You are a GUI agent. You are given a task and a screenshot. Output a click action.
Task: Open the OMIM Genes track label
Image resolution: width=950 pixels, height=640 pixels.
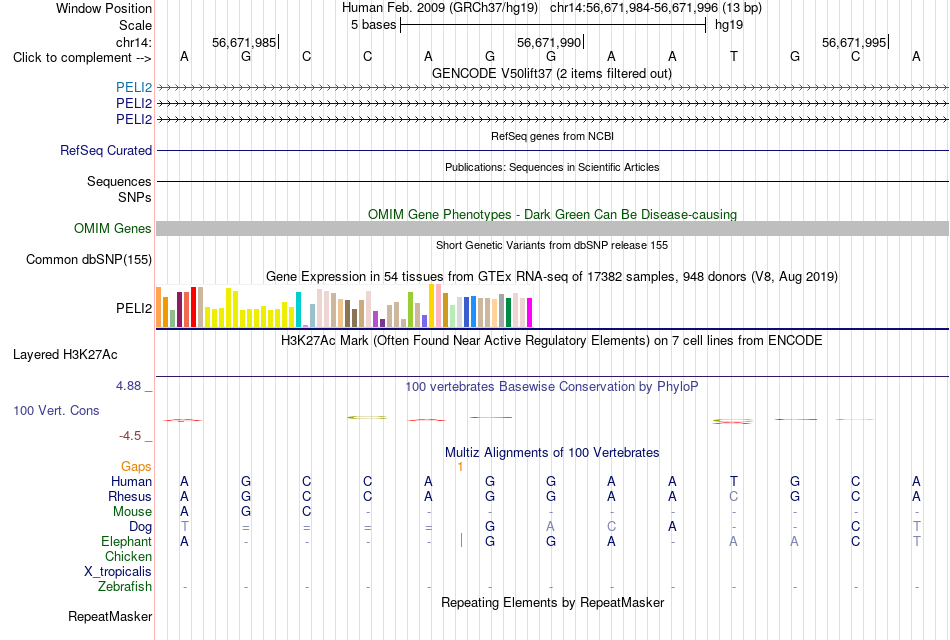pyautogui.click(x=113, y=228)
